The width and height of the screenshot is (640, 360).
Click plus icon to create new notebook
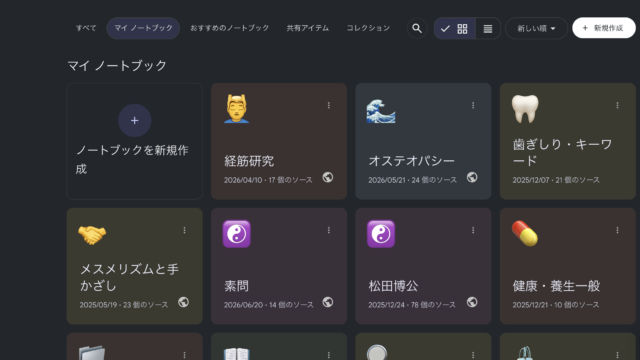pyautogui.click(x=135, y=120)
